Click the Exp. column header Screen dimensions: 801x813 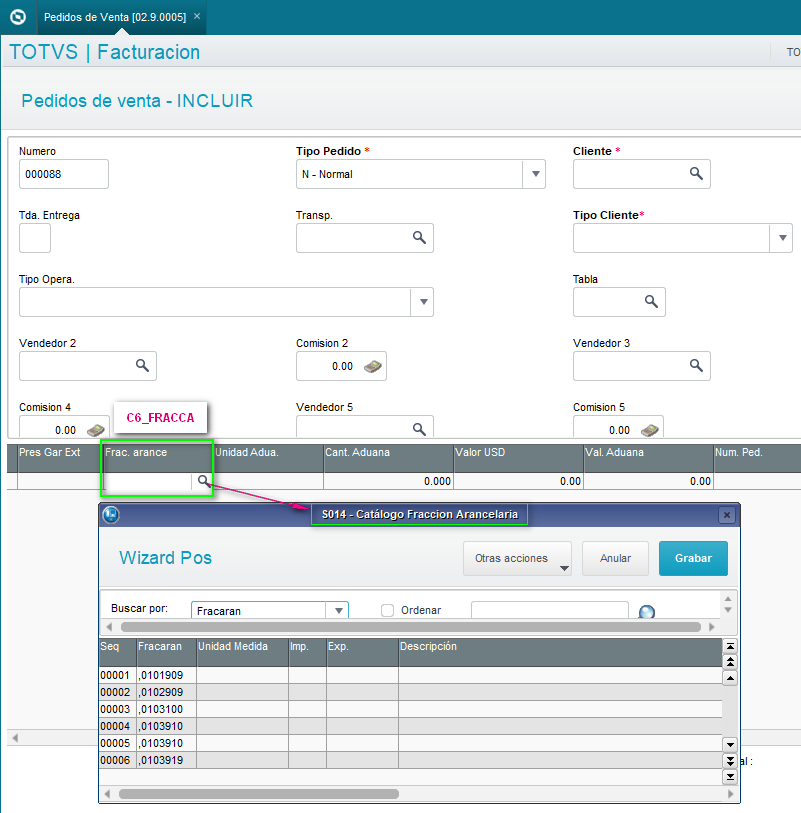coord(362,652)
